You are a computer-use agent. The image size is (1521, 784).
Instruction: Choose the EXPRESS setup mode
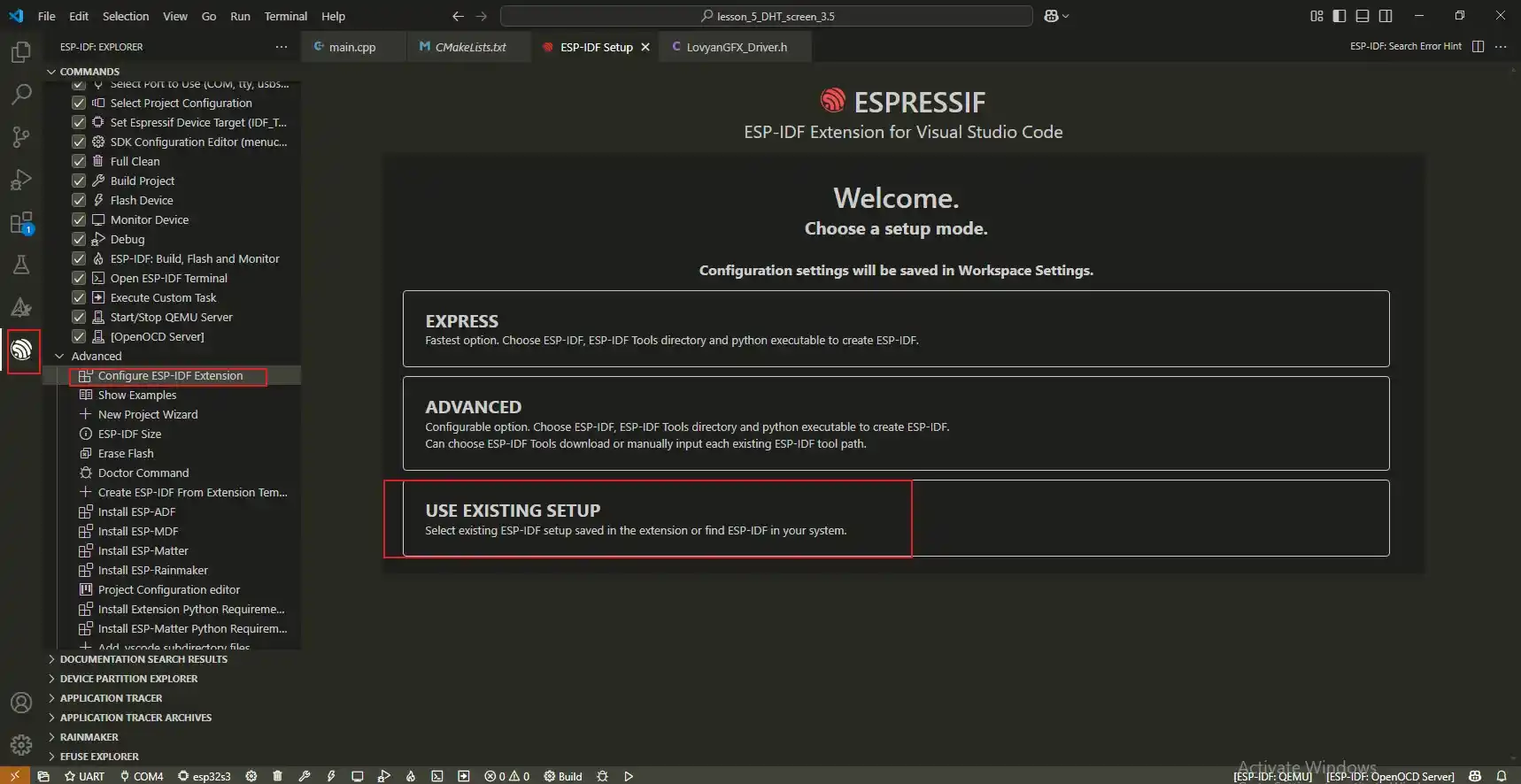(895, 328)
